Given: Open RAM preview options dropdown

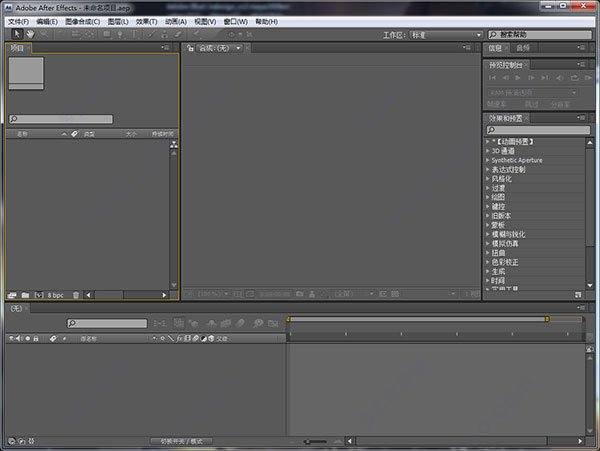Looking at the screenshot, I should tap(532, 93).
